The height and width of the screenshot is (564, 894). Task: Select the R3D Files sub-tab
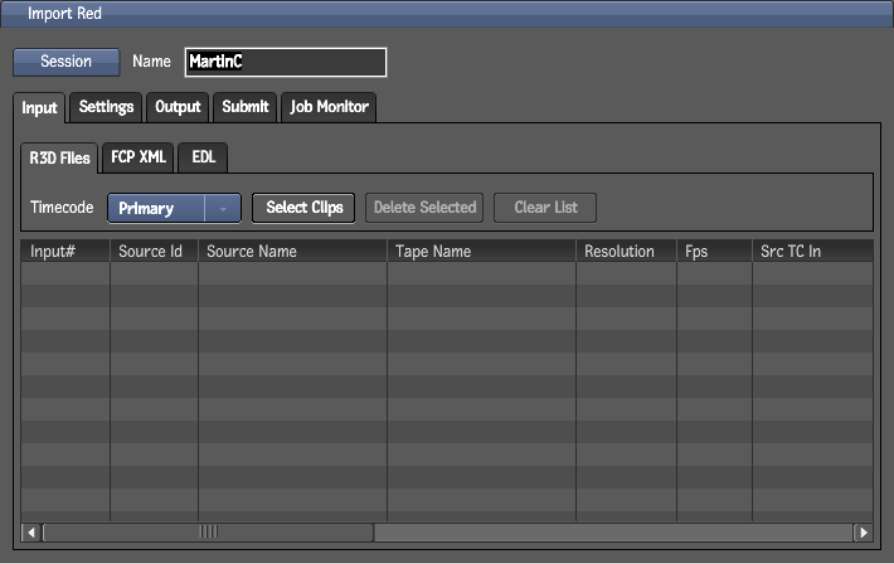(60, 158)
